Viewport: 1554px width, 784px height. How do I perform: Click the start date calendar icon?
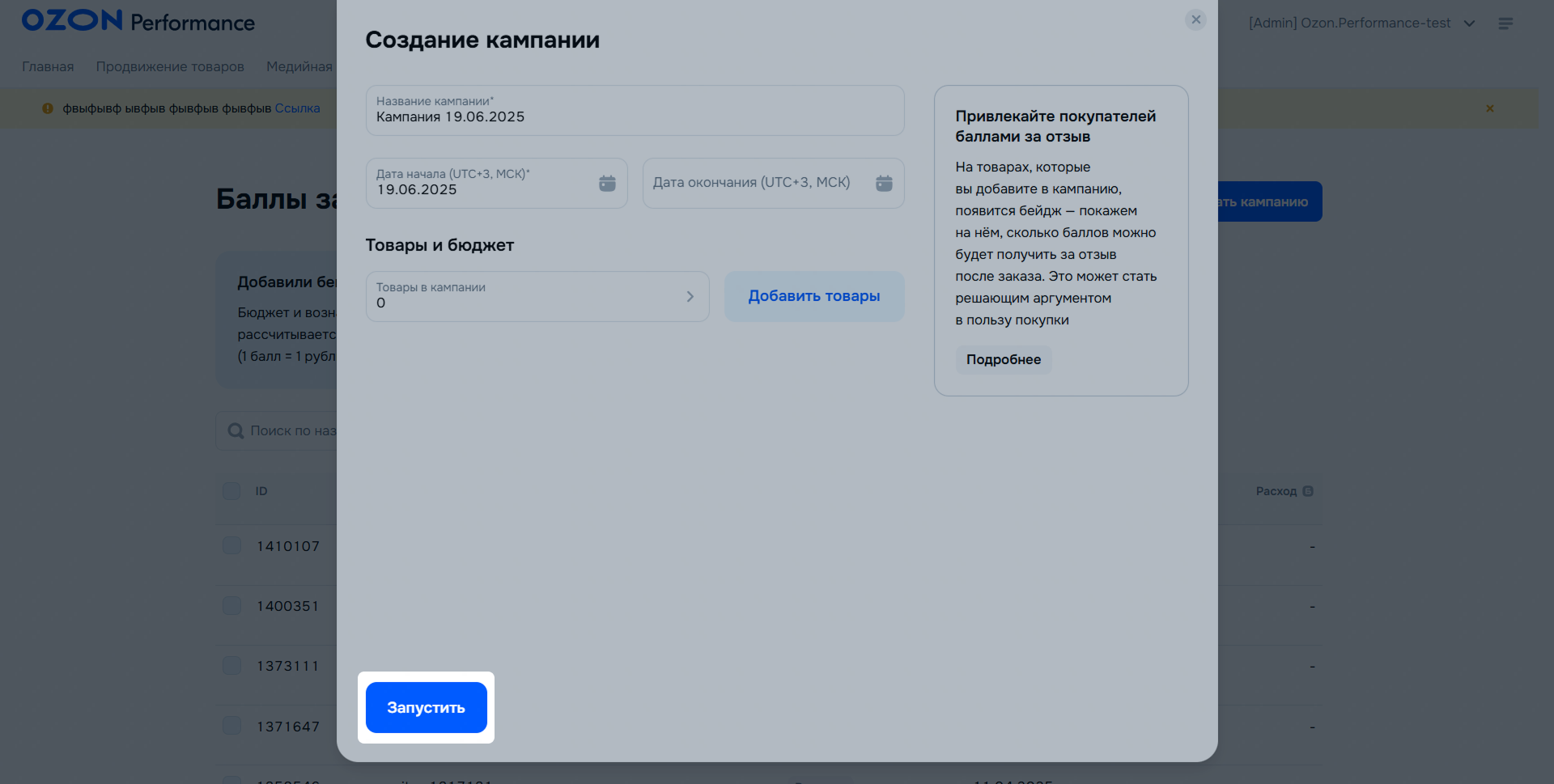coord(607,184)
